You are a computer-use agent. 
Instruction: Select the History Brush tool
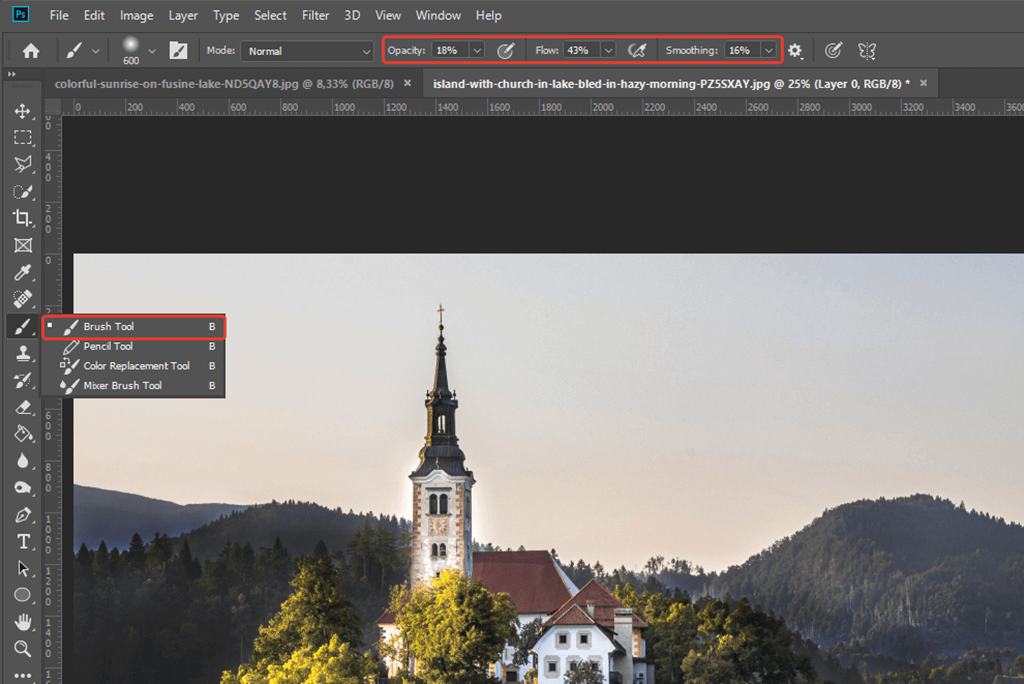coord(23,380)
